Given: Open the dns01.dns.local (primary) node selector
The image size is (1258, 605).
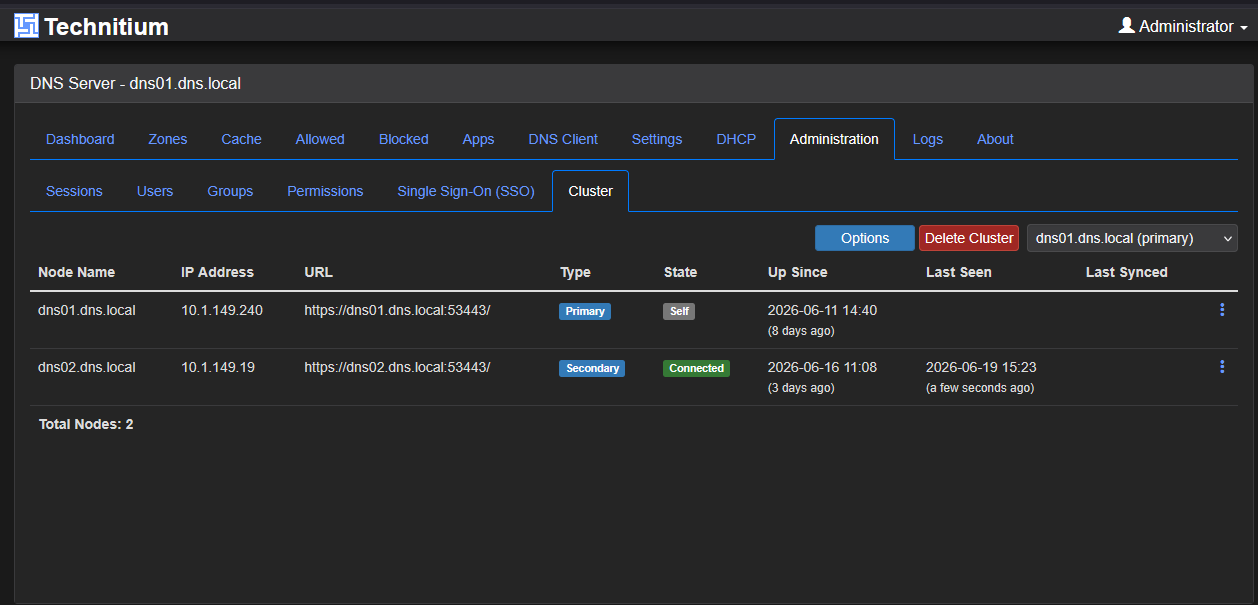Looking at the screenshot, I should pos(1132,238).
